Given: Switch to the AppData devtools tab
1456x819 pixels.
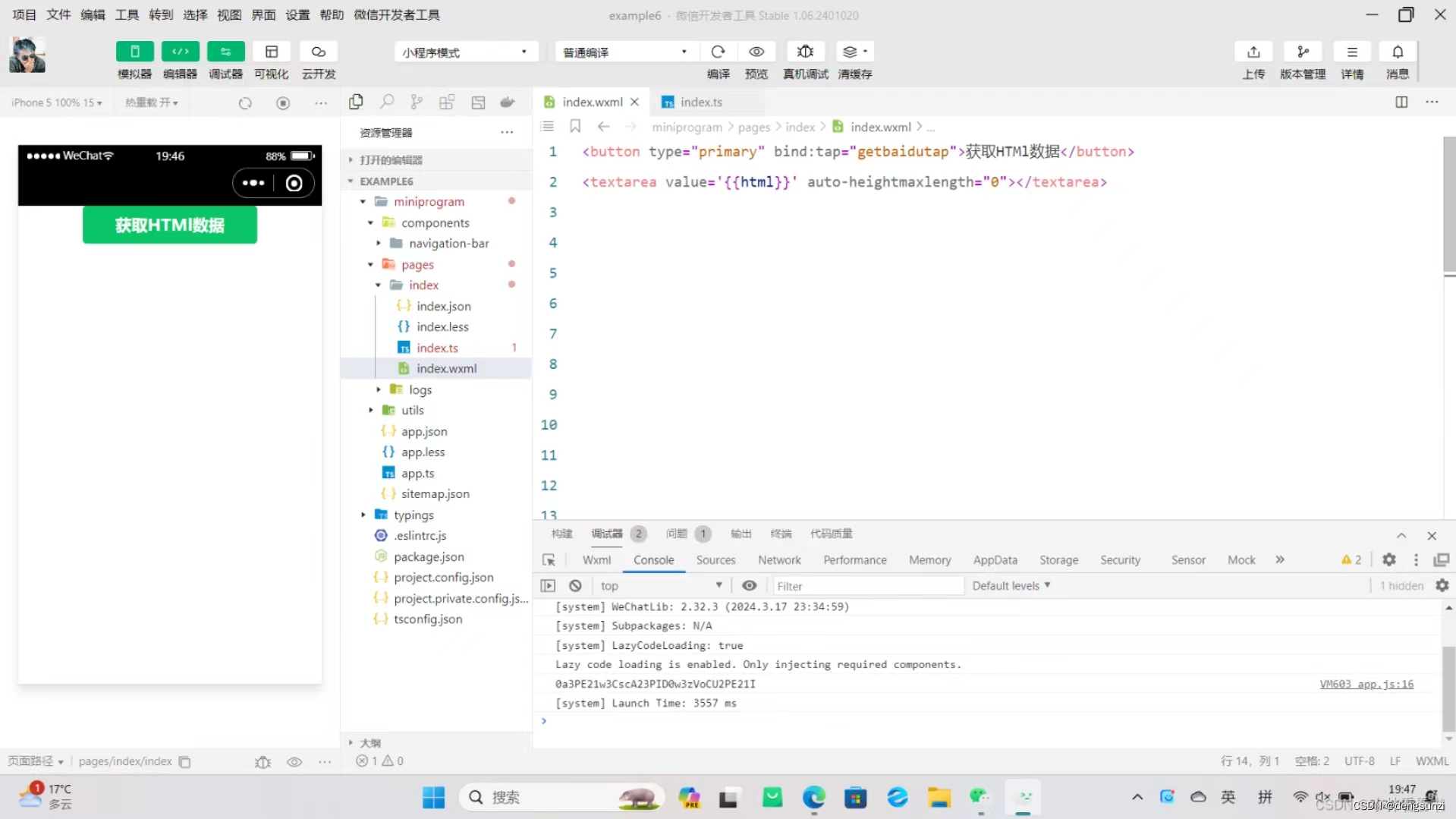Looking at the screenshot, I should (995, 560).
